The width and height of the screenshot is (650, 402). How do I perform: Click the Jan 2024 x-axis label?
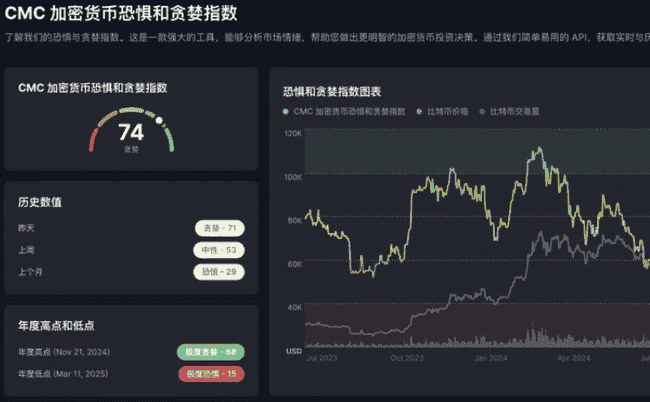coord(491,358)
